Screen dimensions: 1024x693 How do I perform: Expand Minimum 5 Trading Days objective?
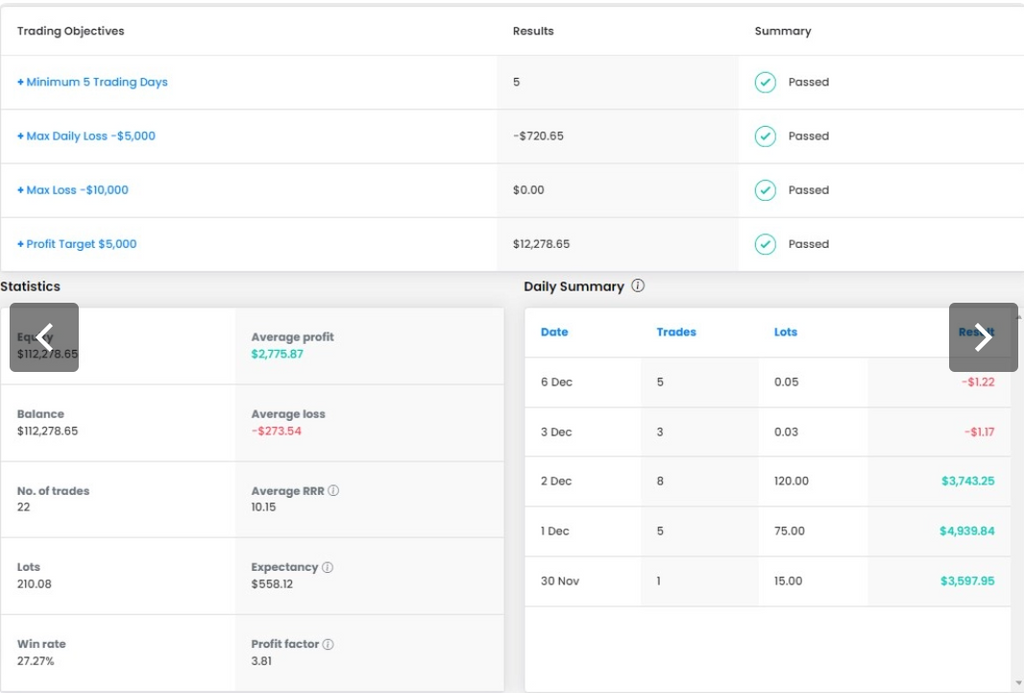click(92, 82)
